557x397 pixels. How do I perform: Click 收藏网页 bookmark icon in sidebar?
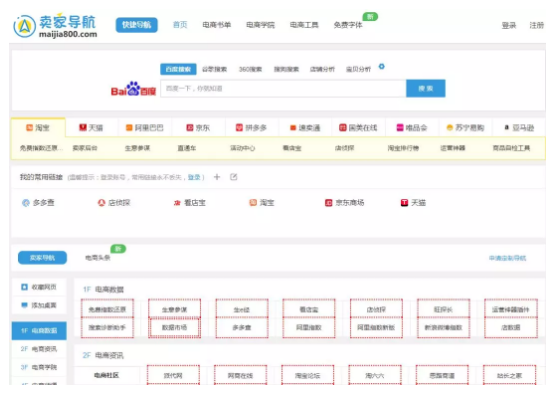[25, 287]
